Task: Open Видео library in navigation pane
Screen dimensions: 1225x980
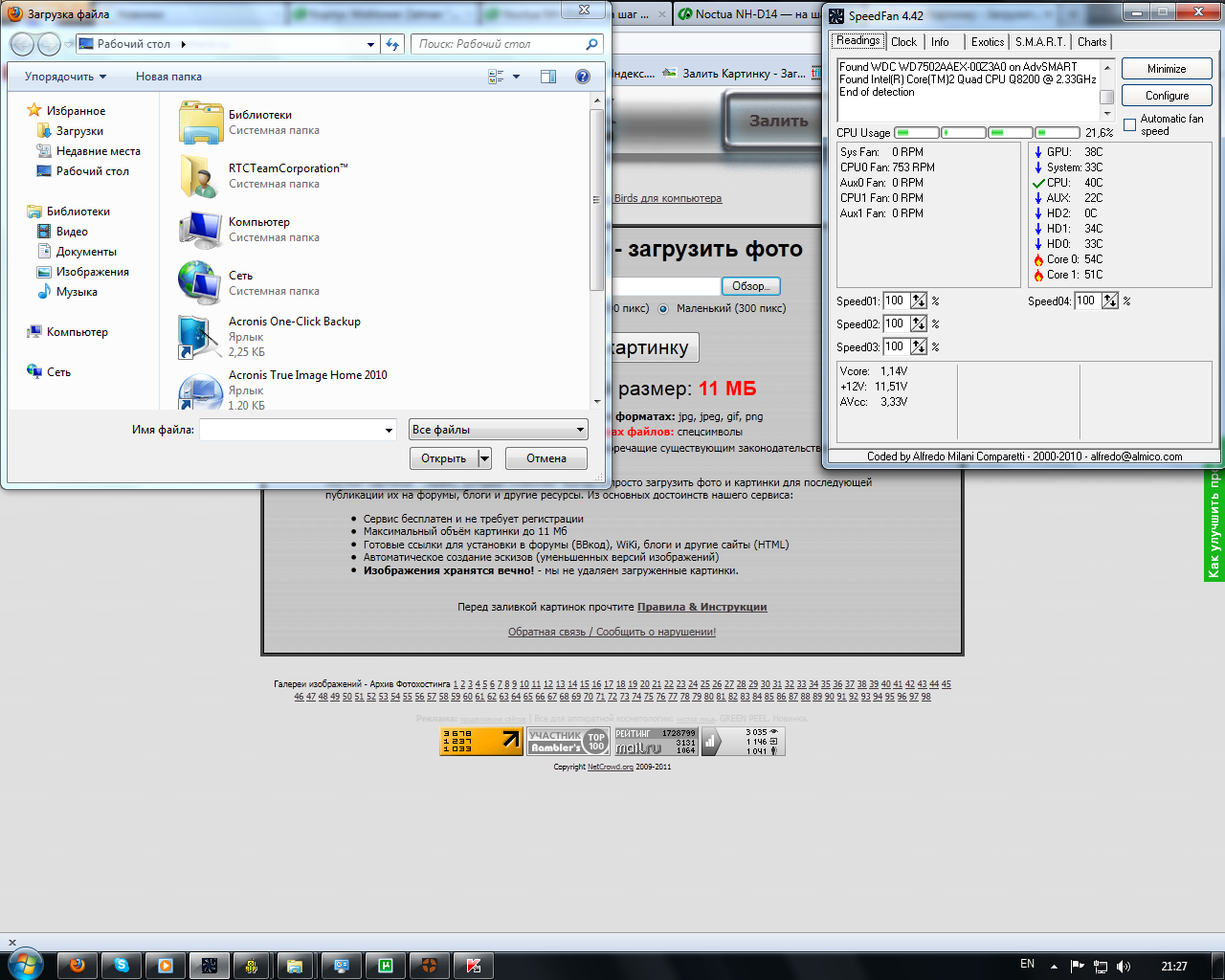Action: click(x=72, y=232)
